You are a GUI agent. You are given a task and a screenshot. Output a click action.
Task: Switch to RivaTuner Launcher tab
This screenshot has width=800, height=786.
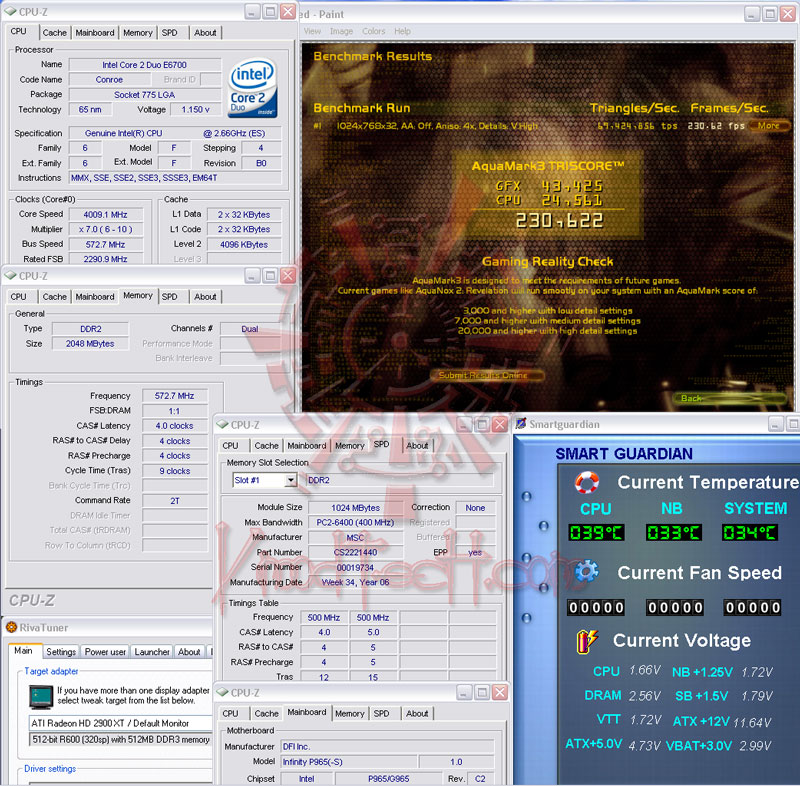click(152, 652)
